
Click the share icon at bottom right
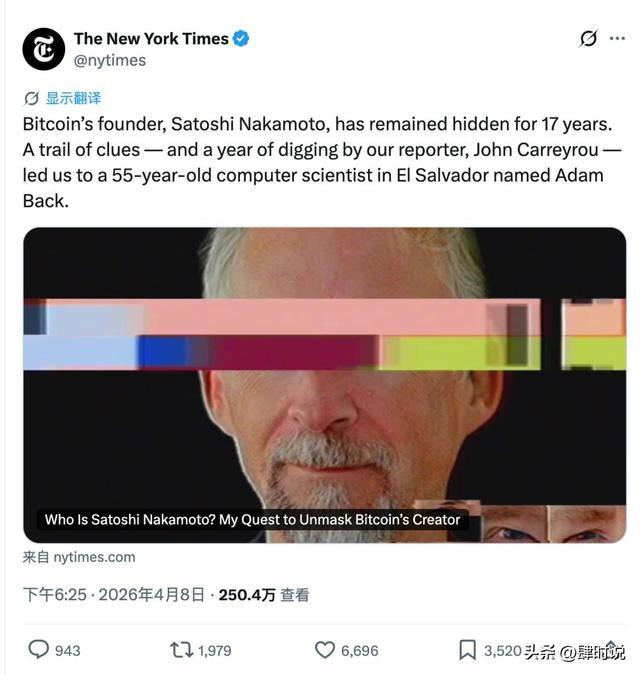coord(611,650)
